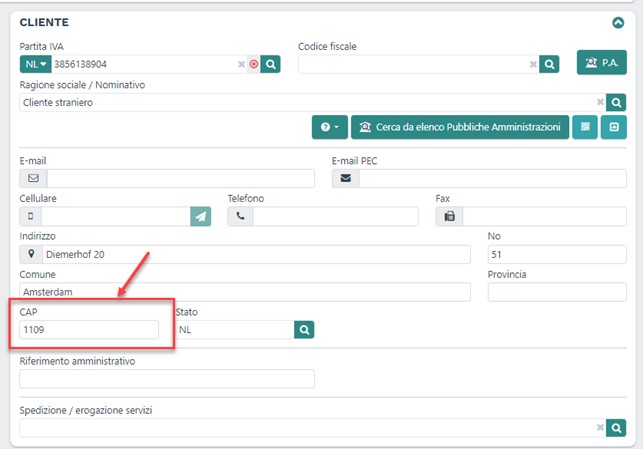The height and width of the screenshot is (449, 643).
Task: Click into the CAP field
Action: 90,329
